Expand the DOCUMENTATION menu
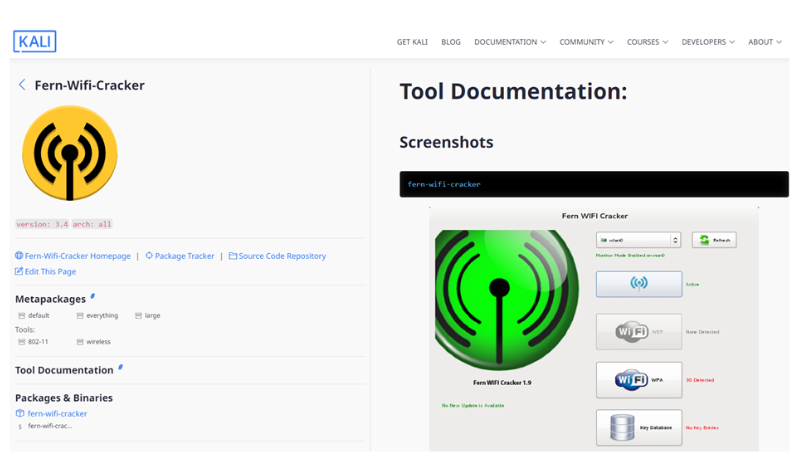The height and width of the screenshot is (468, 795). (510, 42)
